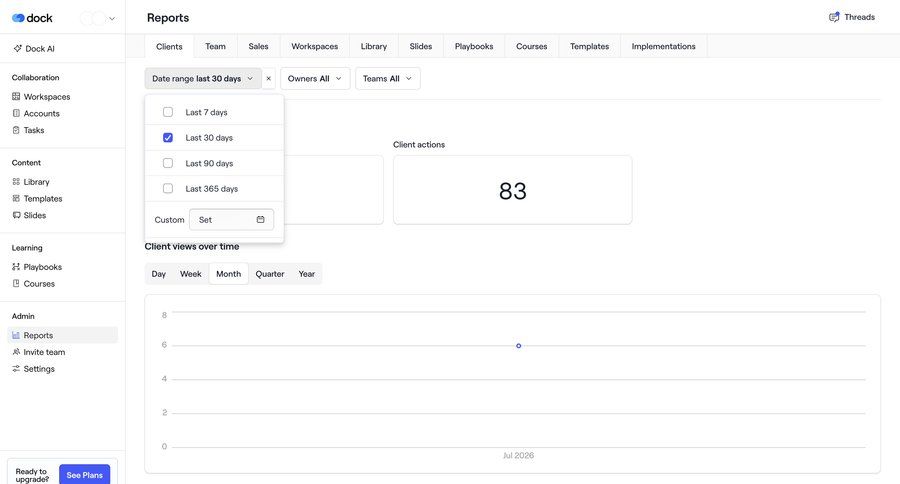Click the Jul 2026 axis label
The height and width of the screenshot is (484, 900).
[x=518, y=455]
